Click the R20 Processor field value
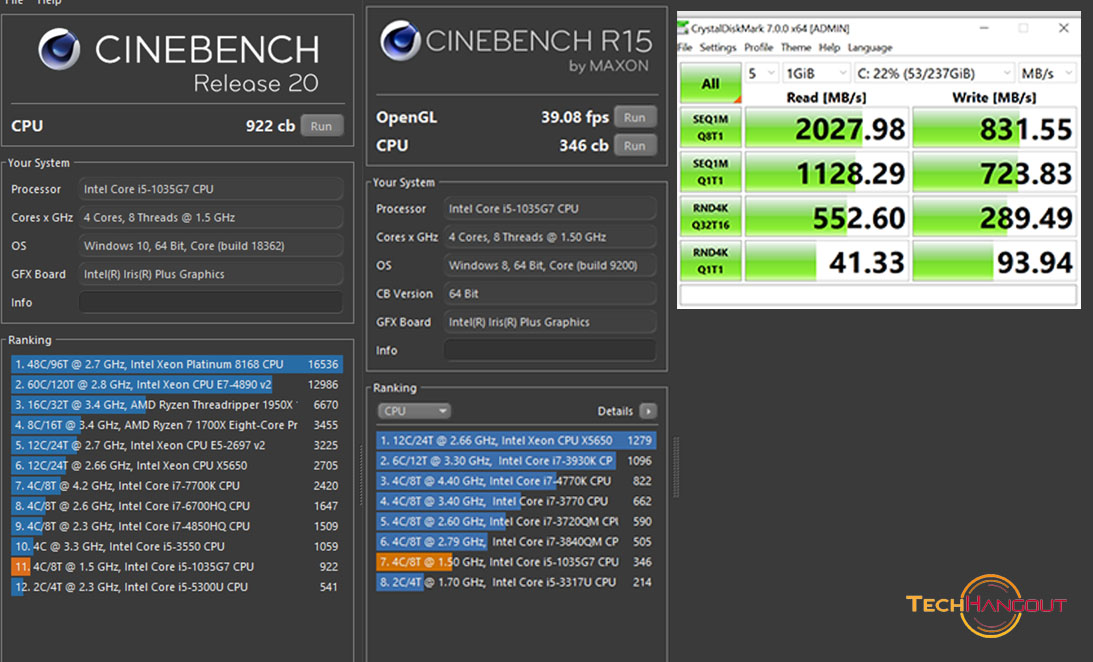Viewport: 1093px width, 662px height. (x=211, y=189)
